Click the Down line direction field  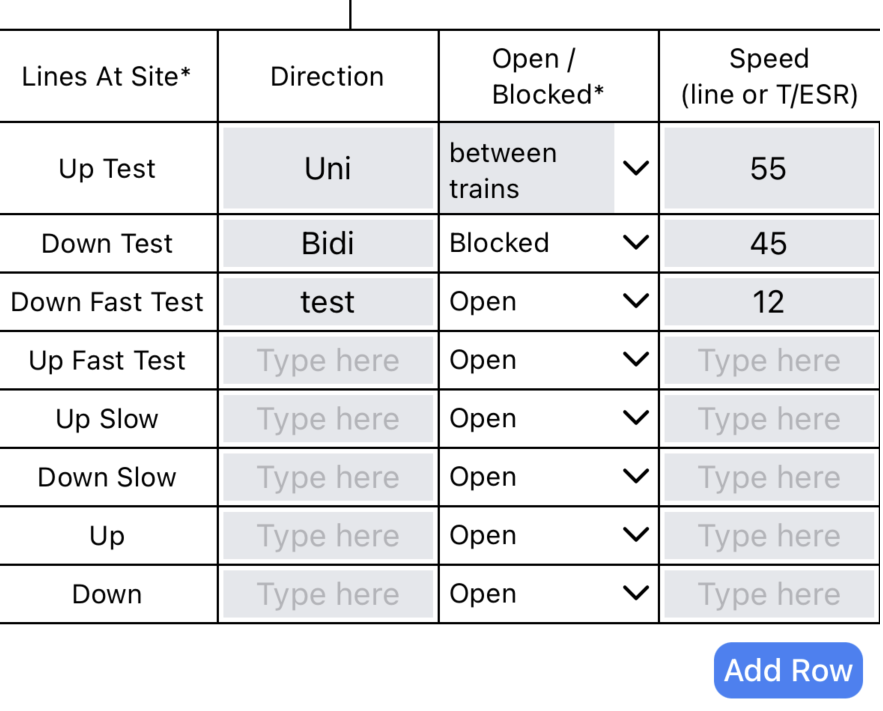point(328,594)
